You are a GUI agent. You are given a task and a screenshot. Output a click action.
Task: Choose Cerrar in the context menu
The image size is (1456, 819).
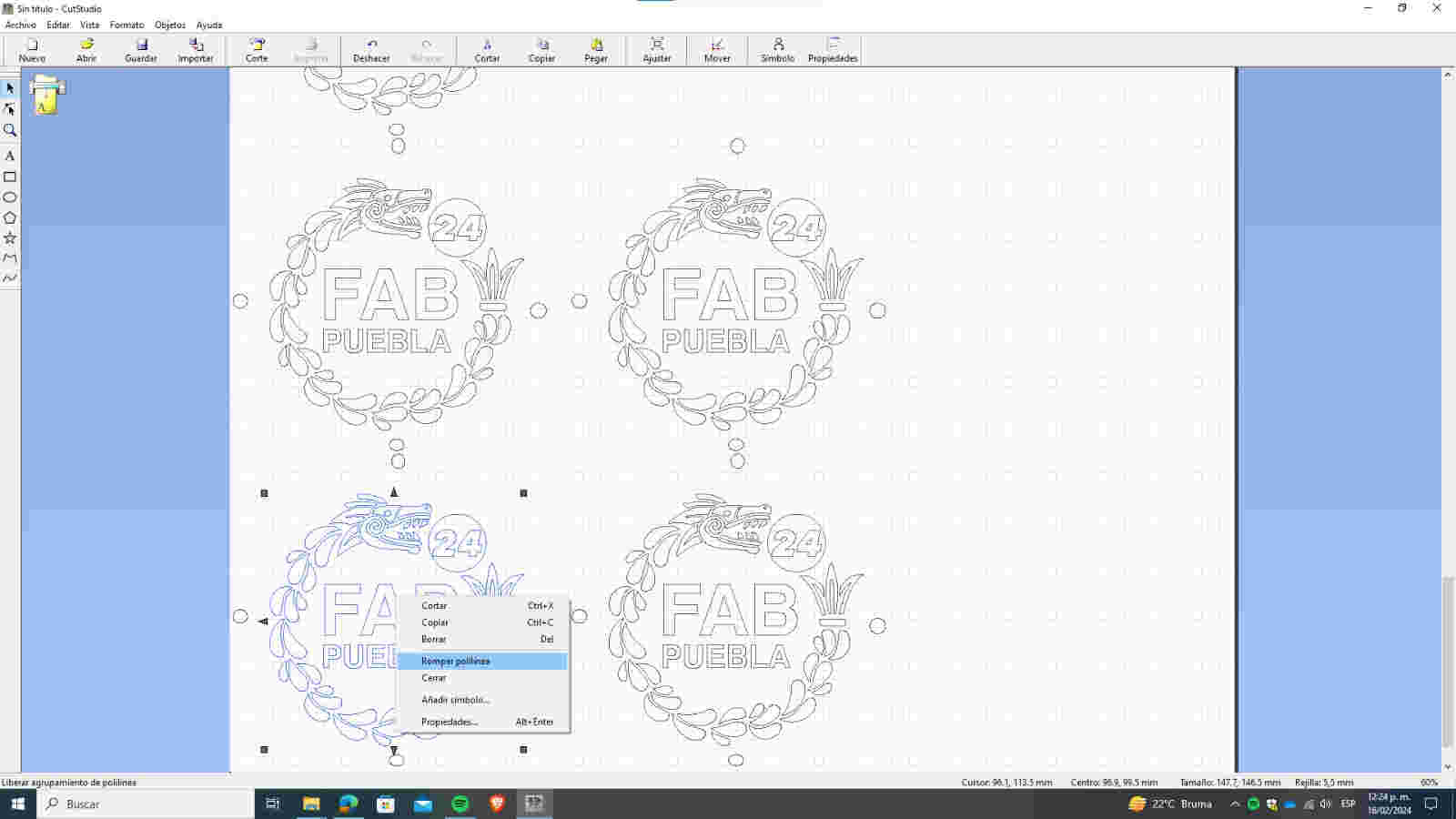pos(483,678)
